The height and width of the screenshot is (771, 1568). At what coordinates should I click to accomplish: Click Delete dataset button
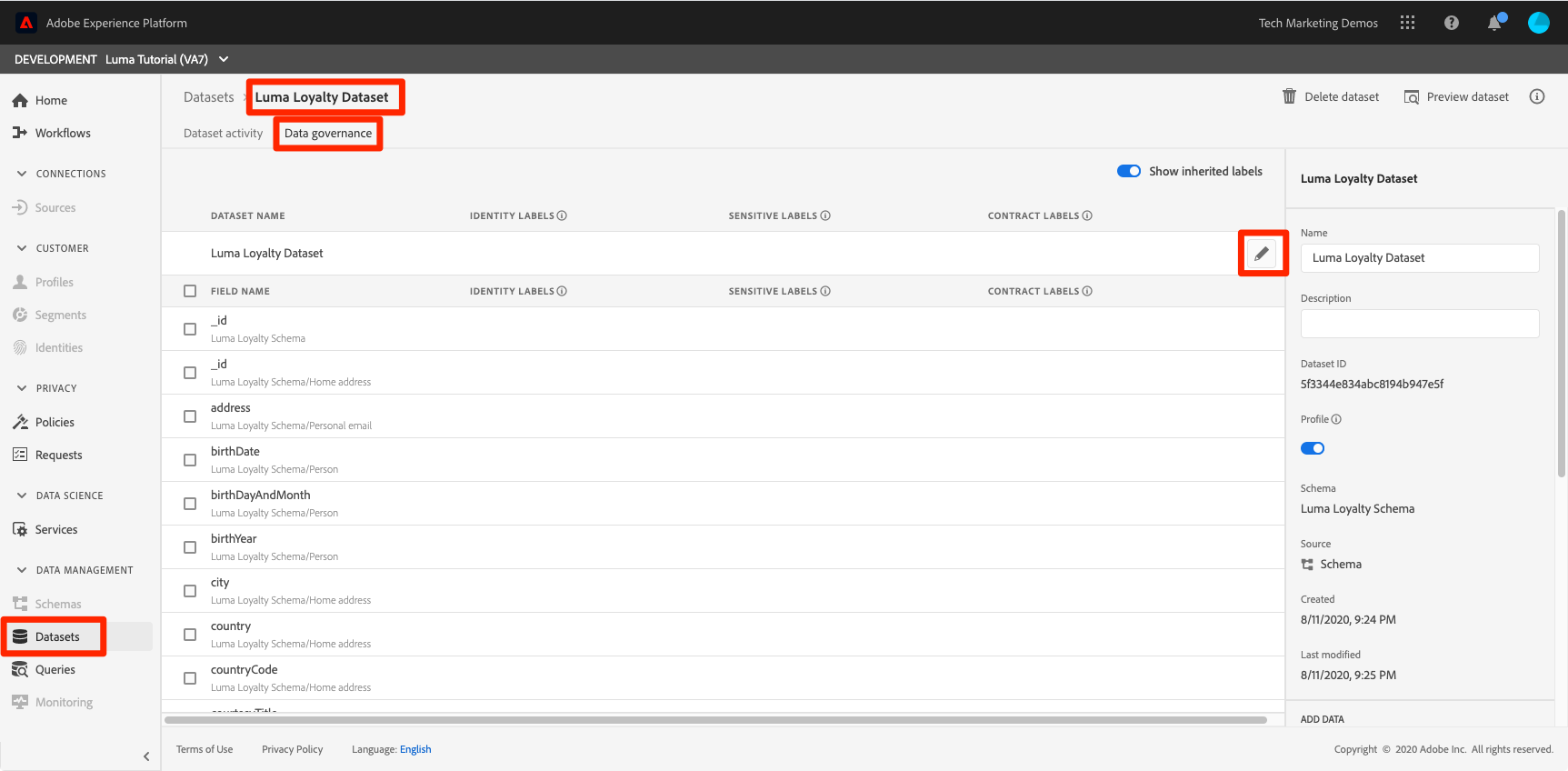click(1331, 96)
